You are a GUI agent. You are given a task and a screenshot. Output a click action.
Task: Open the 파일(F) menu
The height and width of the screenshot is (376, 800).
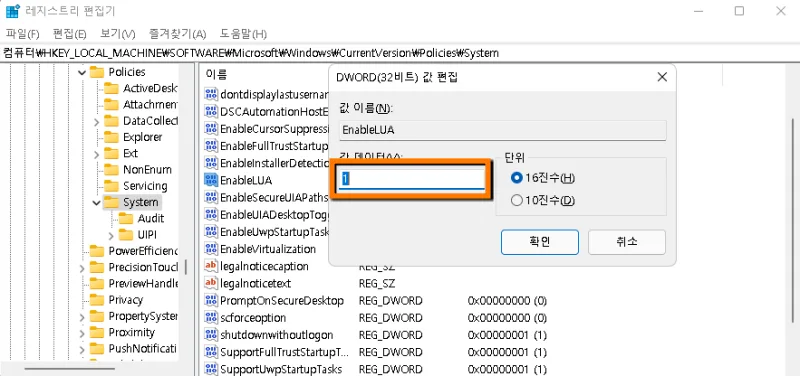22,34
